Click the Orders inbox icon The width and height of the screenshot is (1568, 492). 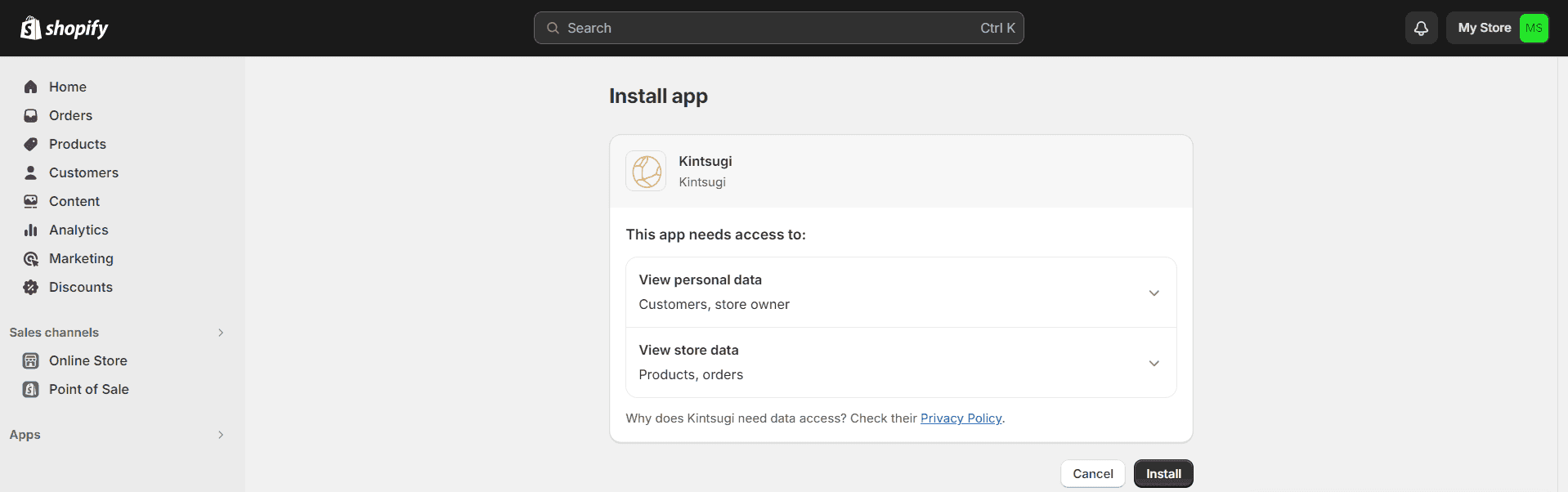(31, 115)
